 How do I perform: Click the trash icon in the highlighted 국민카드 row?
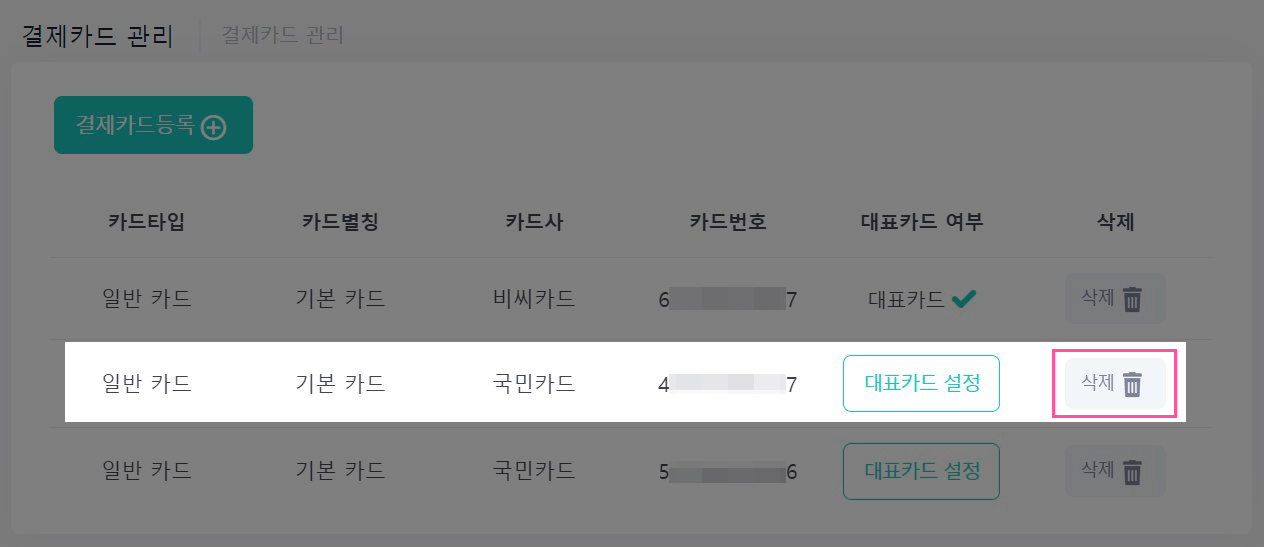pos(1132,384)
